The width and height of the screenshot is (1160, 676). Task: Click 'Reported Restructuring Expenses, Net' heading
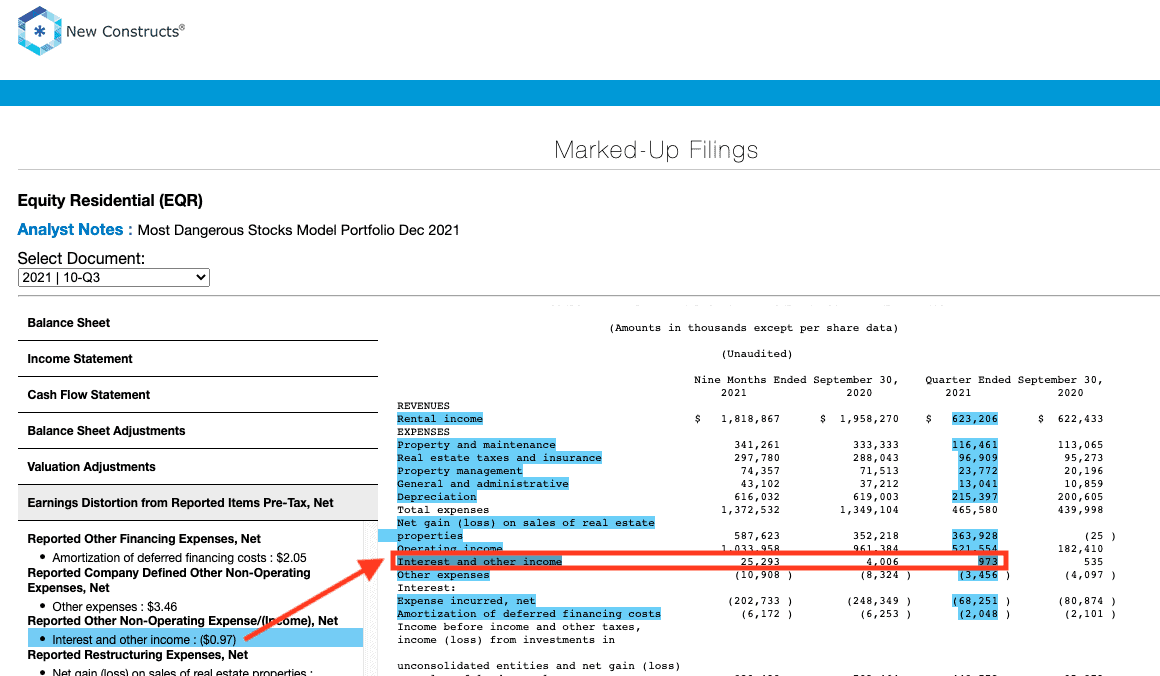click(138, 655)
